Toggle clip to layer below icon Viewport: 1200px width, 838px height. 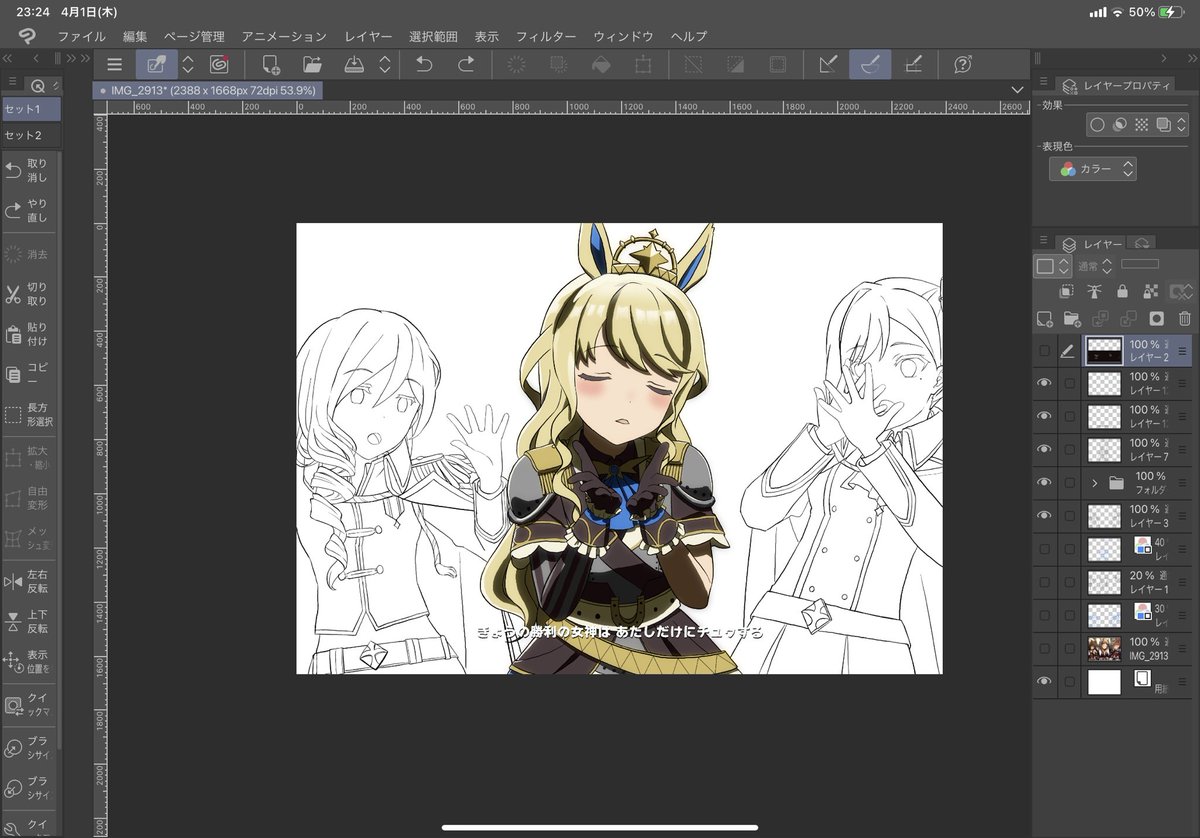(x=1066, y=291)
